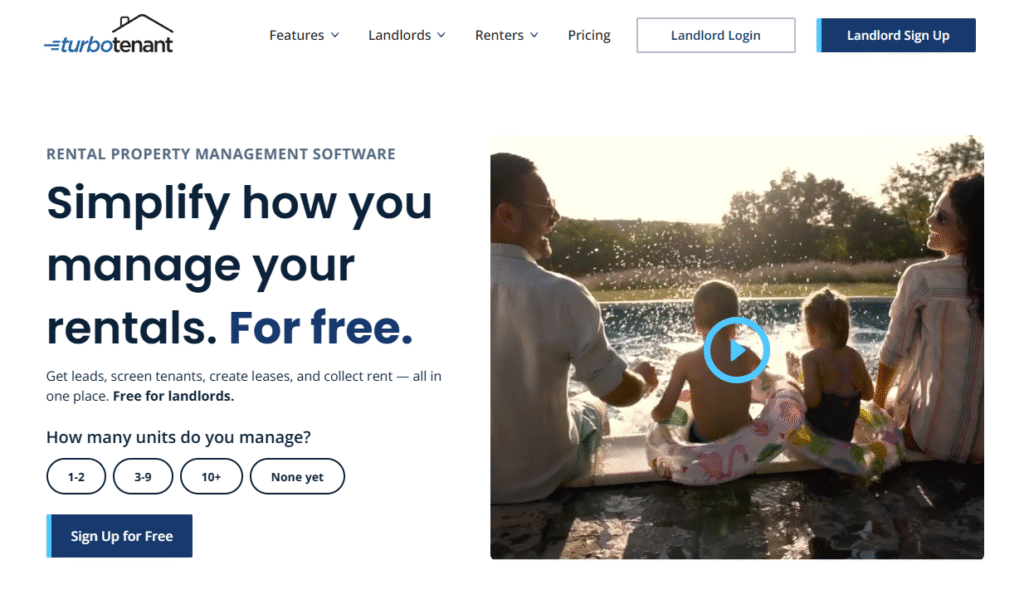Expand the Landlords chevron arrow
This screenshot has width=1024, height=599.
tap(441, 35)
